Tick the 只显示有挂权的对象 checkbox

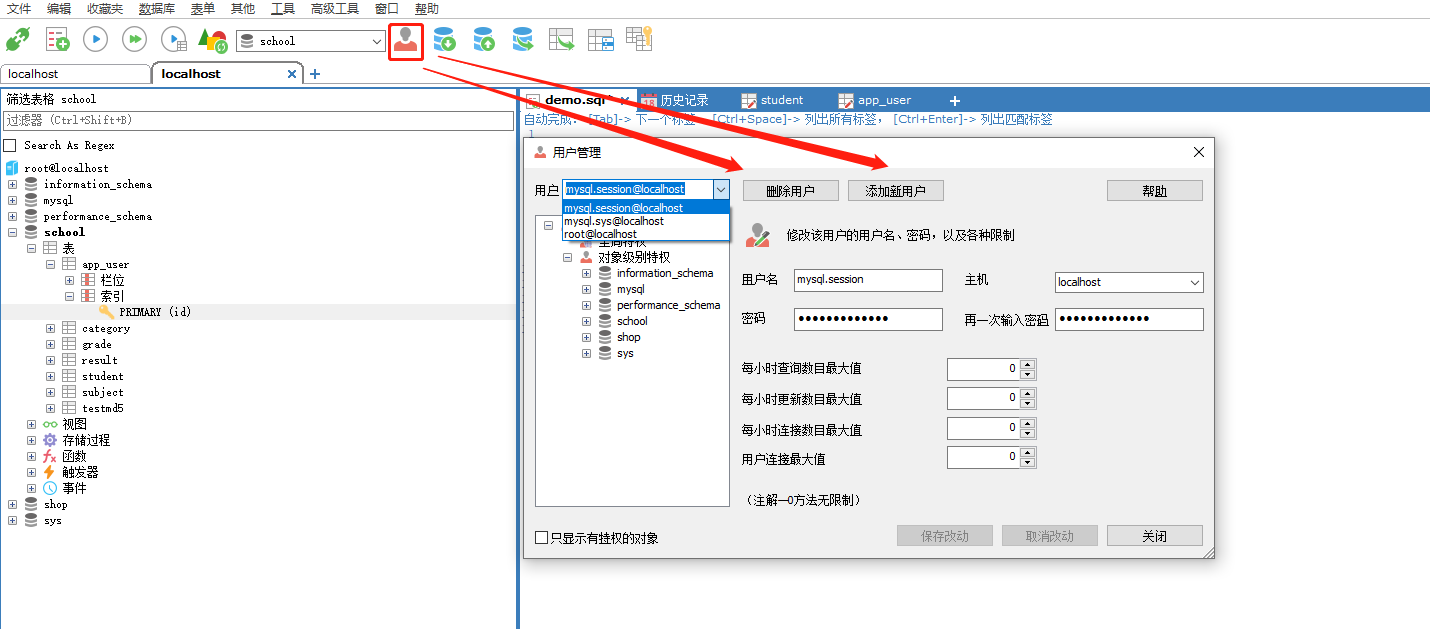(542, 537)
